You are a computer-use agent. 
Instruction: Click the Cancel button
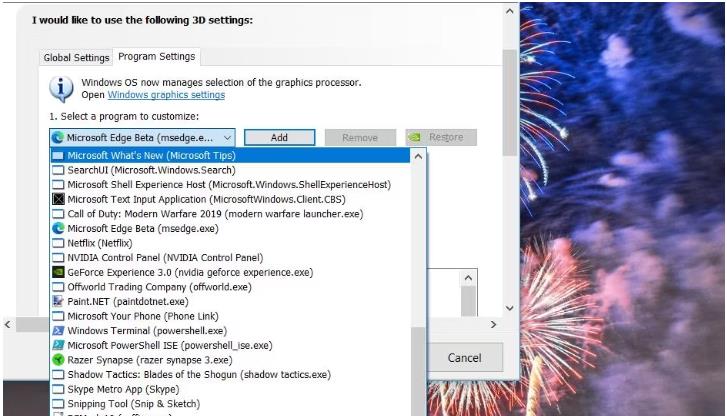click(465, 358)
